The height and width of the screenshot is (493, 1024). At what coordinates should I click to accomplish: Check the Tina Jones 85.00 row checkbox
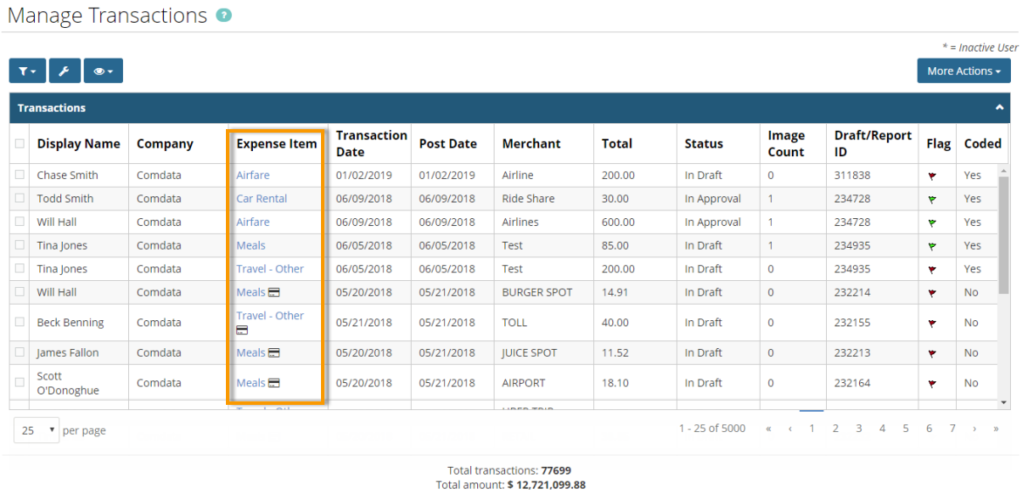pos(20,246)
